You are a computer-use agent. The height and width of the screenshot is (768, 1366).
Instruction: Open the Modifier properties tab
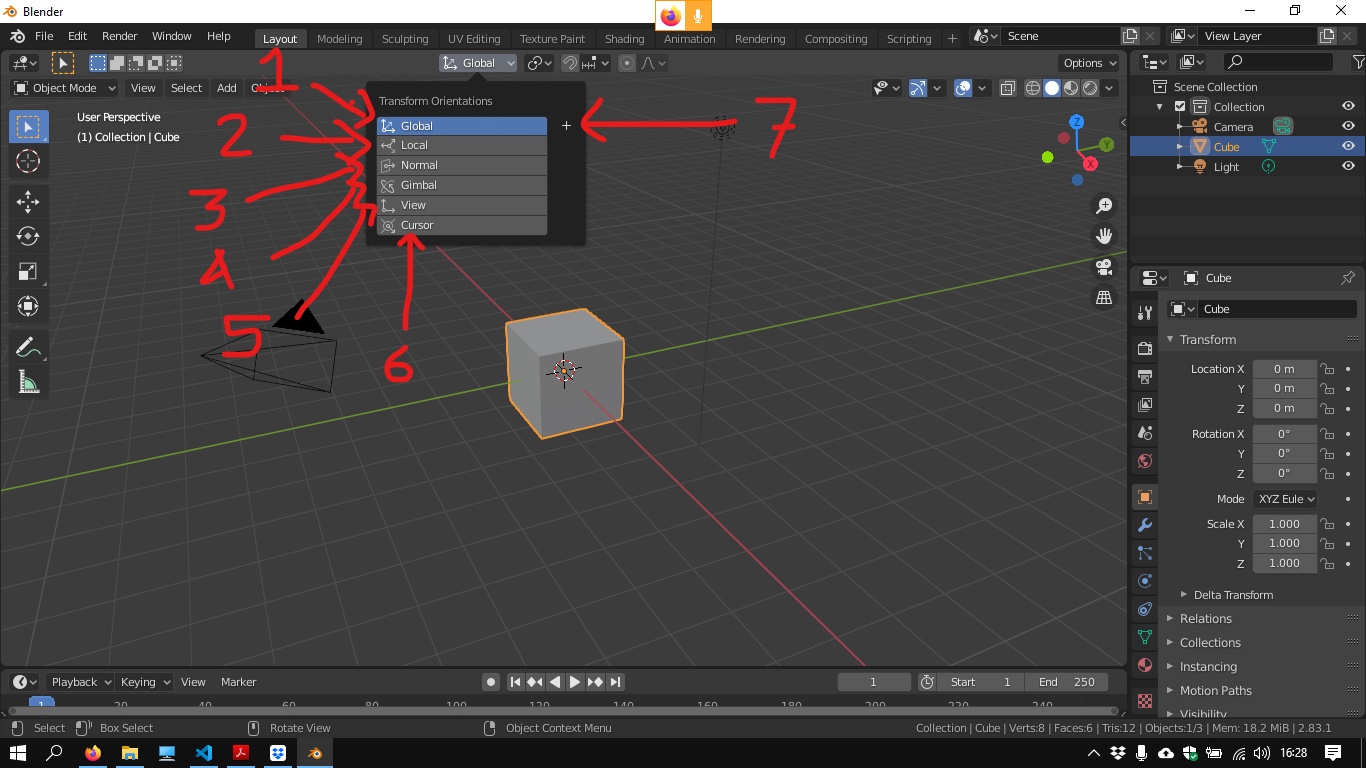1144,525
